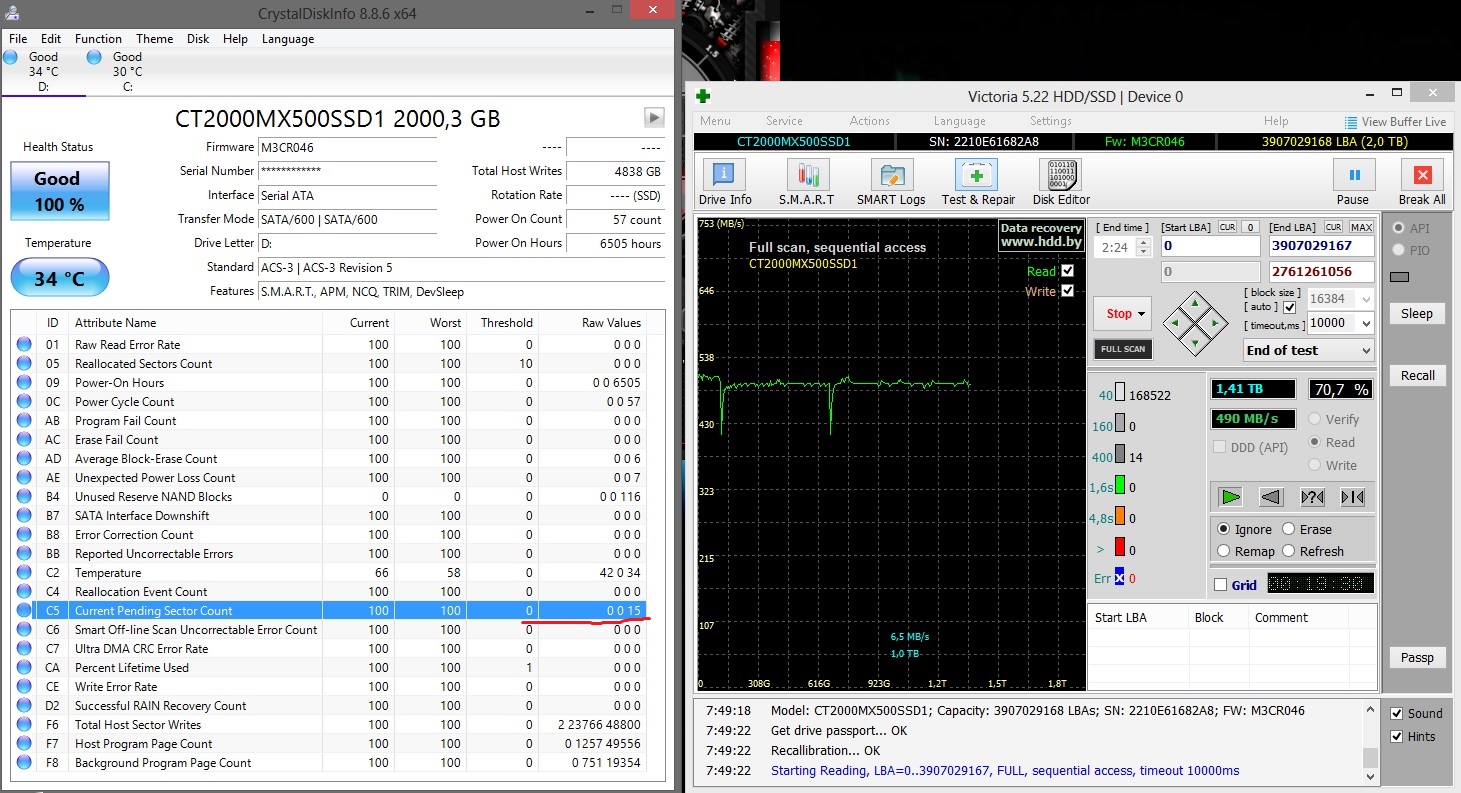Select the Remap radio button
Image resolution: width=1461 pixels, height=793 pixels.
(1224, 551)
